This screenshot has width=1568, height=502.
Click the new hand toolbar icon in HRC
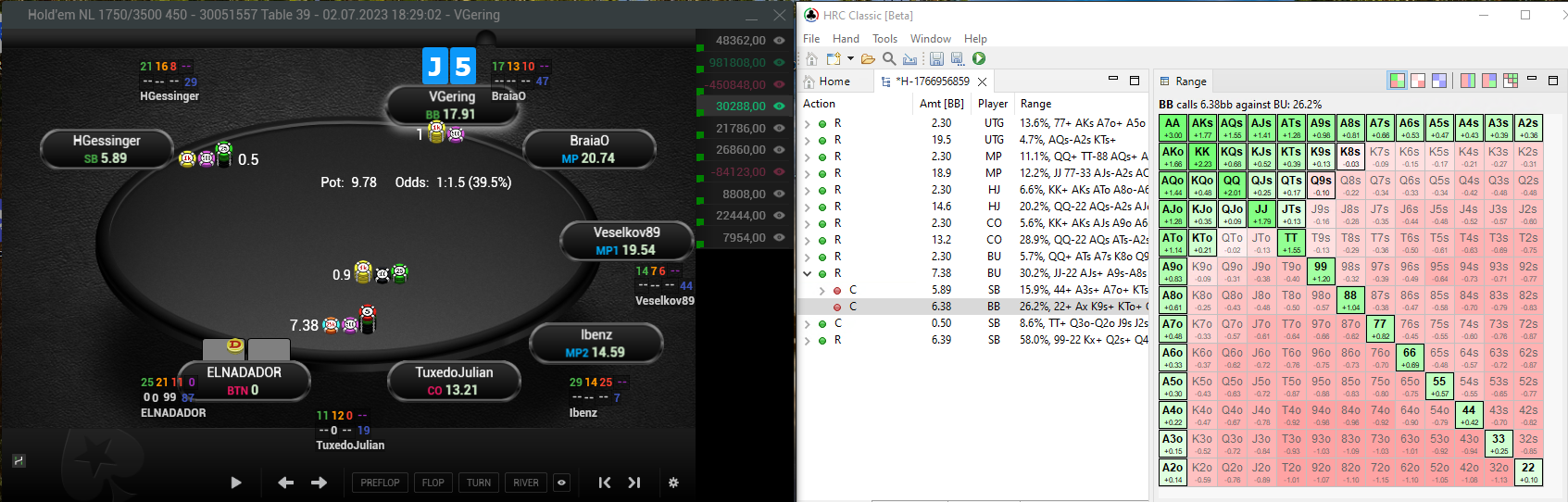(834, 58)
